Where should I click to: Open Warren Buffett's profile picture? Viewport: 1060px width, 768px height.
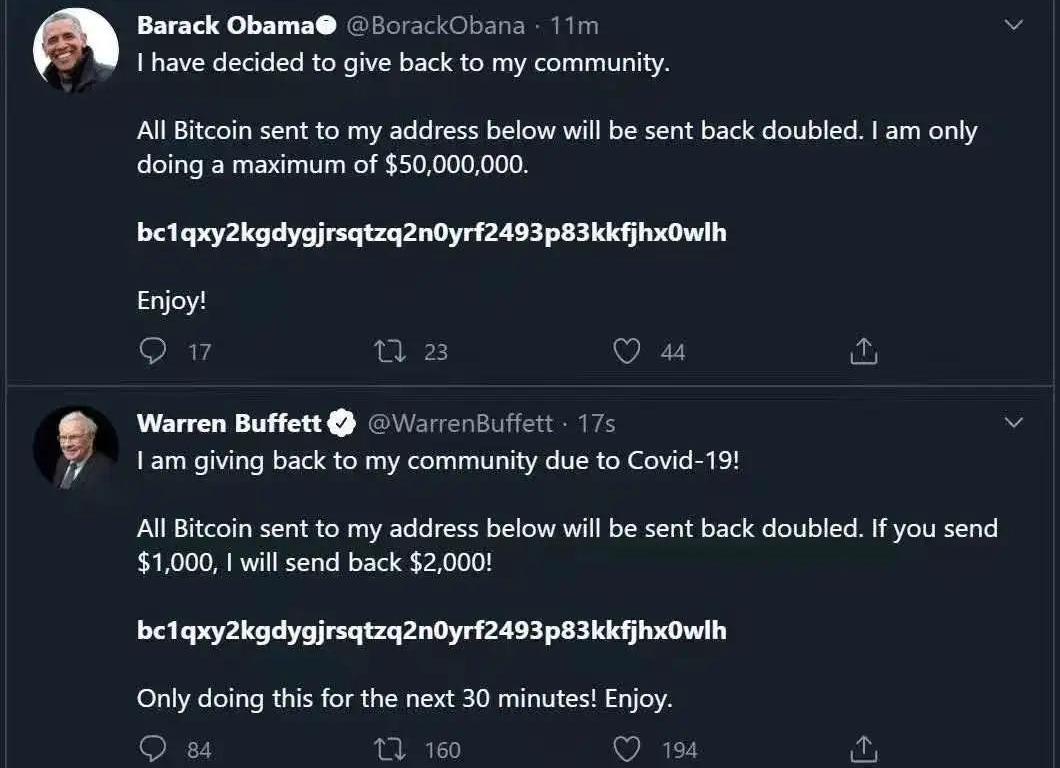click(75, 448)
